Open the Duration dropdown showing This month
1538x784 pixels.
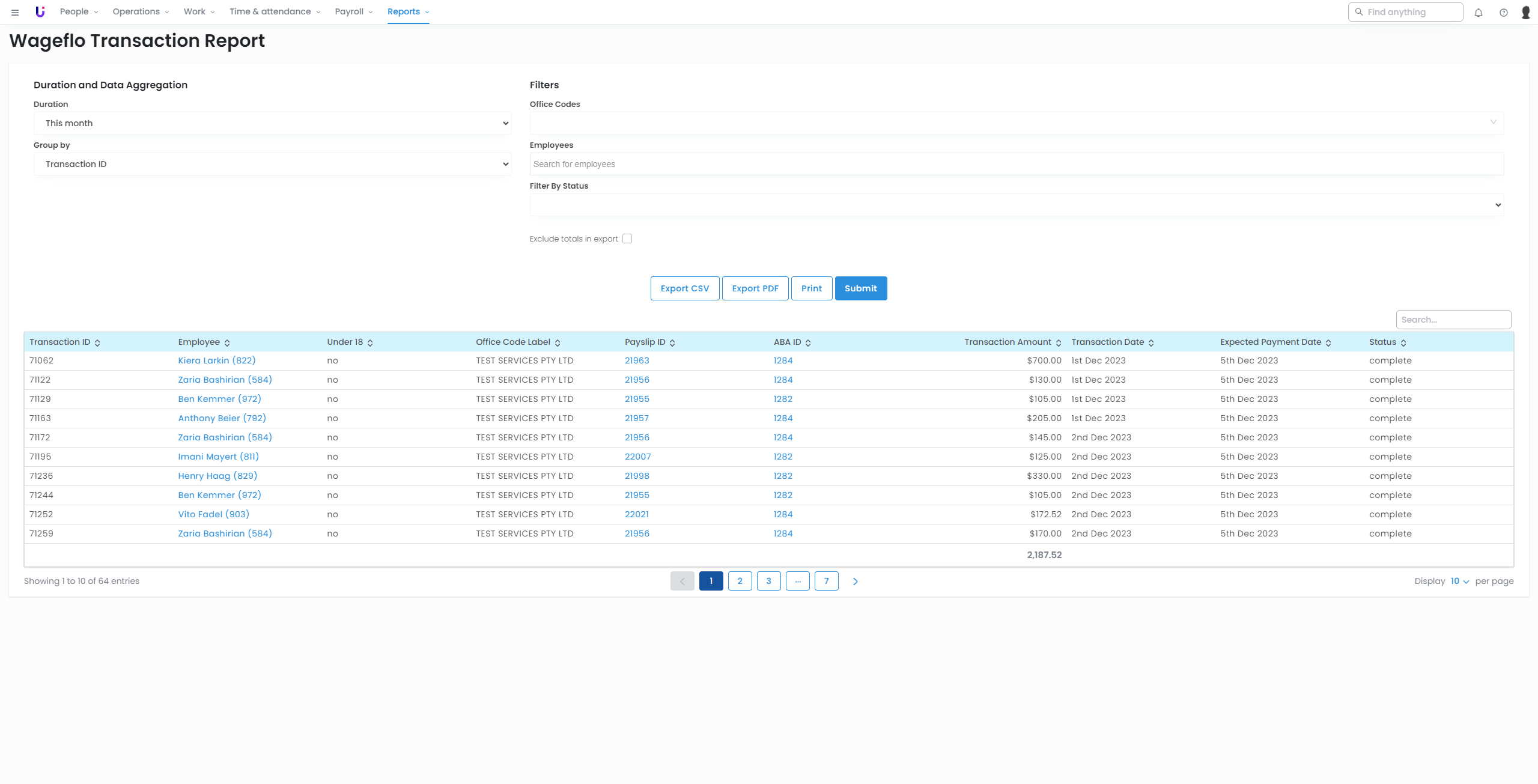click(x=272, y=123)
